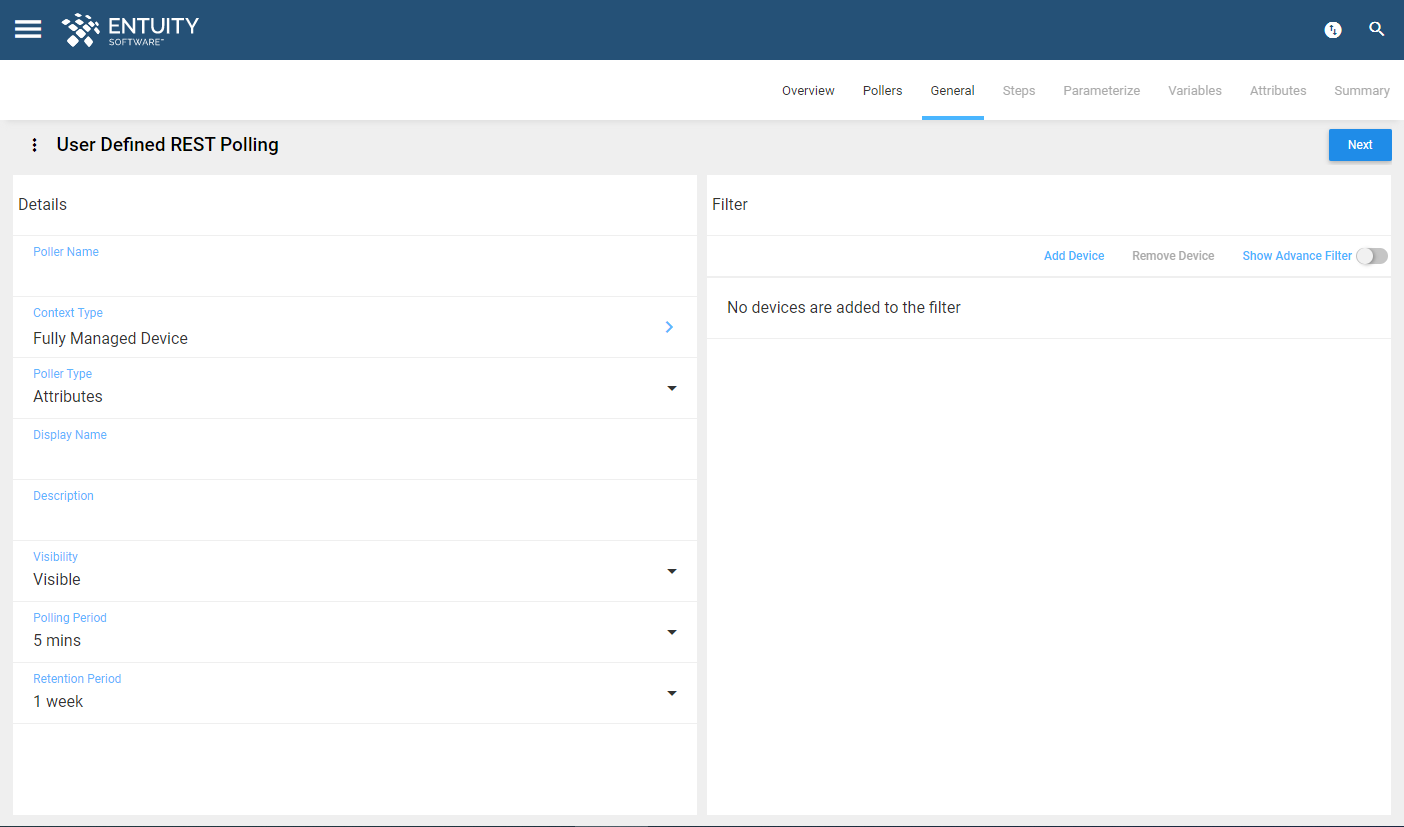Image resolution: width=1404 pixels, height=827 pixels.
Task: Open the hamburger main menu
Action: [28, 29]
